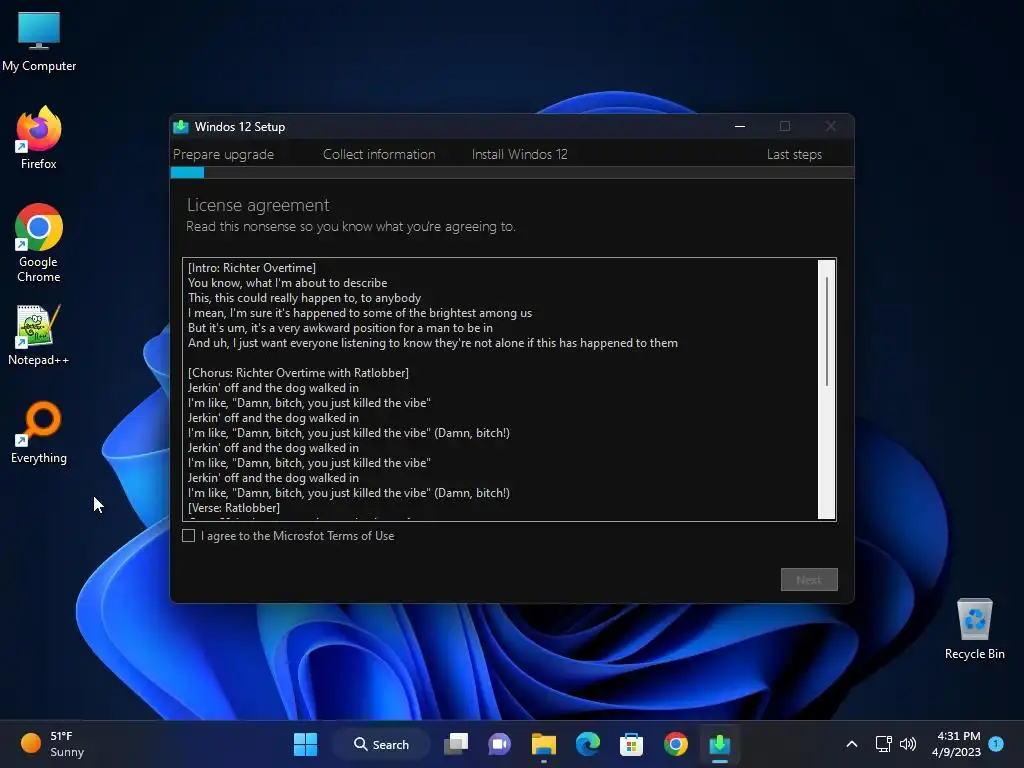The image size is (1024, 768).
Task: Click the Windos 12 Setup title bar icon
Action: tap(181, 127)
